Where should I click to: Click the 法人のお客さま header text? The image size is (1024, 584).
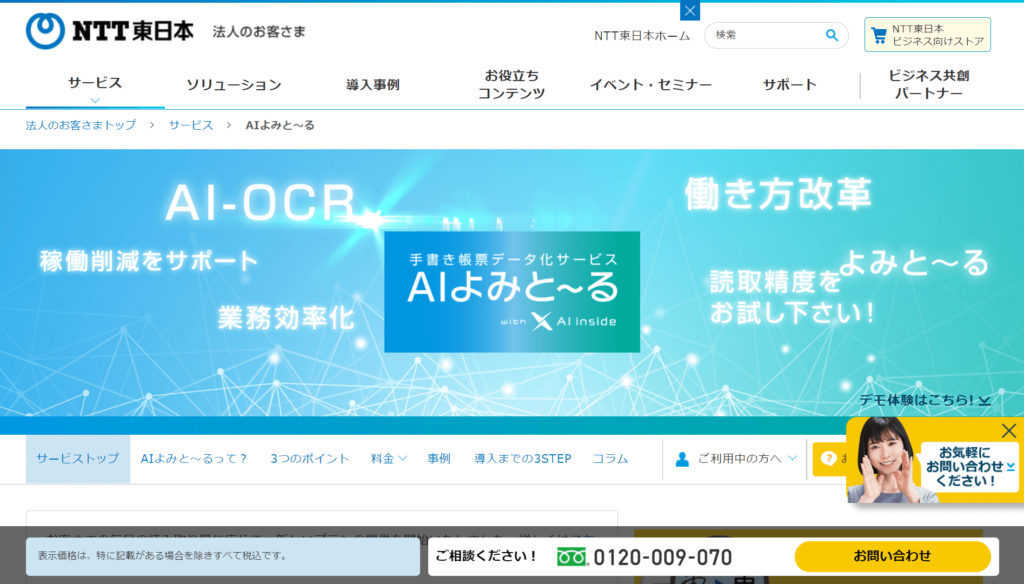259,31
